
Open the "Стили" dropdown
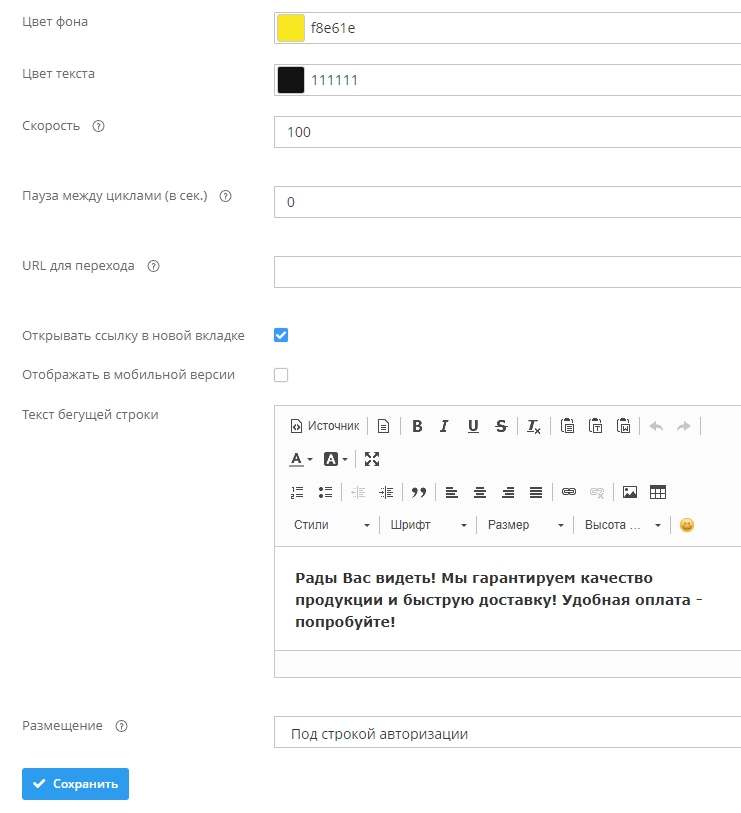(331, 525)
